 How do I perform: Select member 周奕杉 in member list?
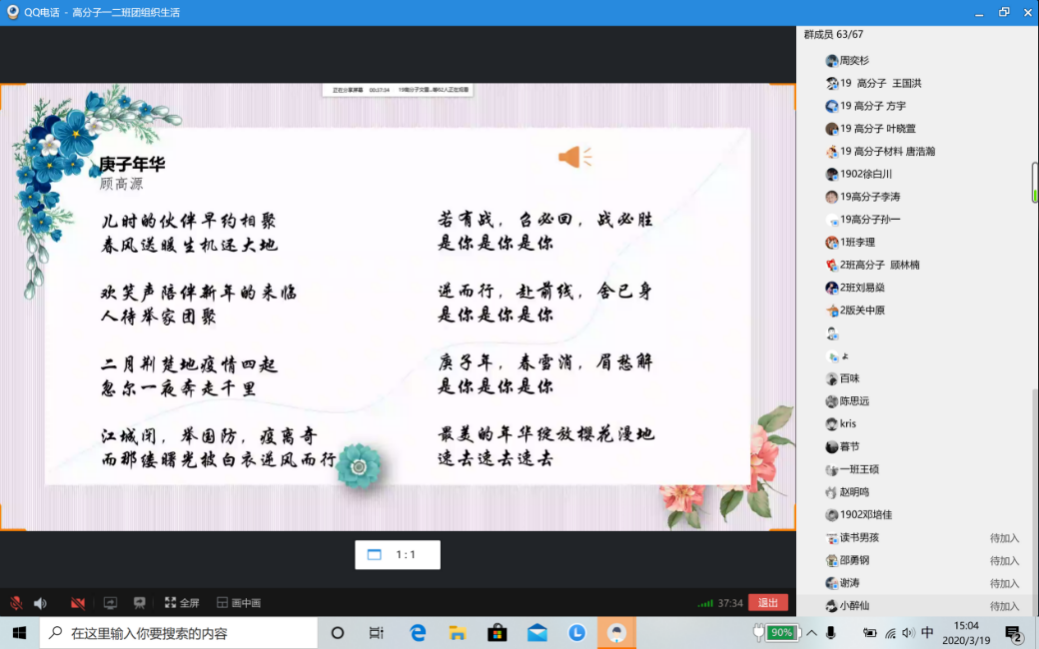point(853,61)
